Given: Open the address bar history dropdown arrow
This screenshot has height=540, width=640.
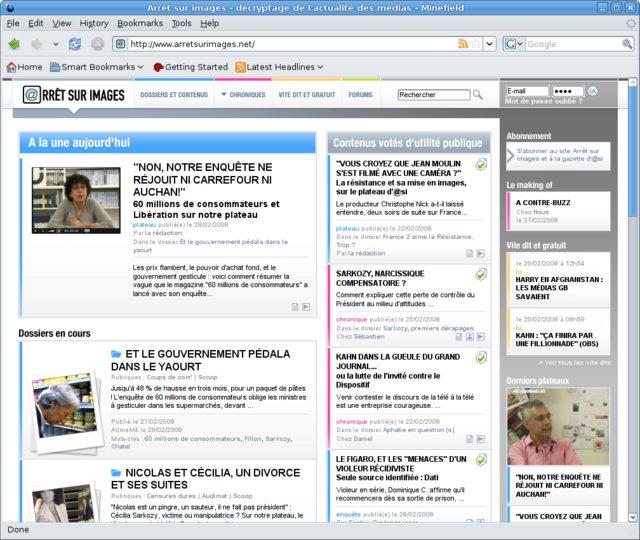Looking at the screenshot, I should pyautogui.click(x=490, y=44).
